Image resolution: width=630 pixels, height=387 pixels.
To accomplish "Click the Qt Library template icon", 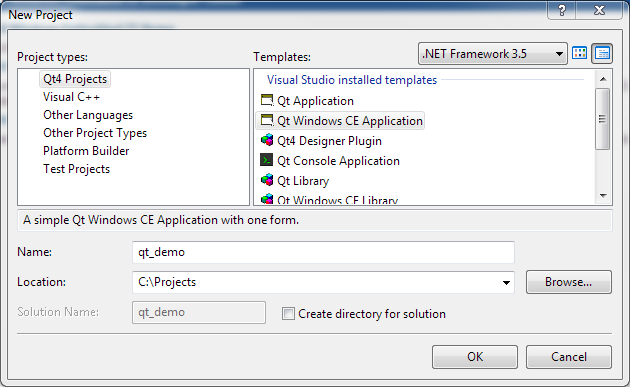I will click(x=267, y=180).
